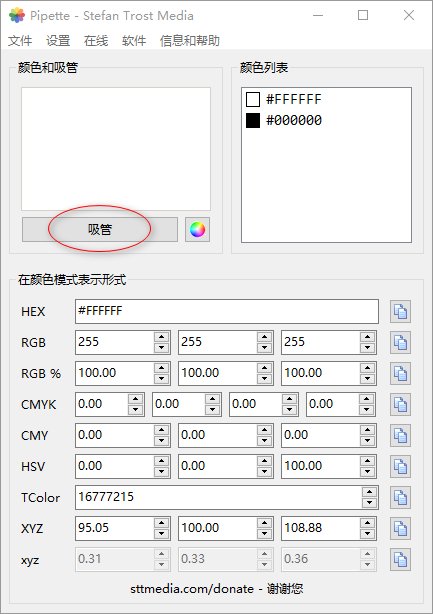The image size is (433, 614).
Task: Increase the CMYK cyan value
Action: [135, 399]
